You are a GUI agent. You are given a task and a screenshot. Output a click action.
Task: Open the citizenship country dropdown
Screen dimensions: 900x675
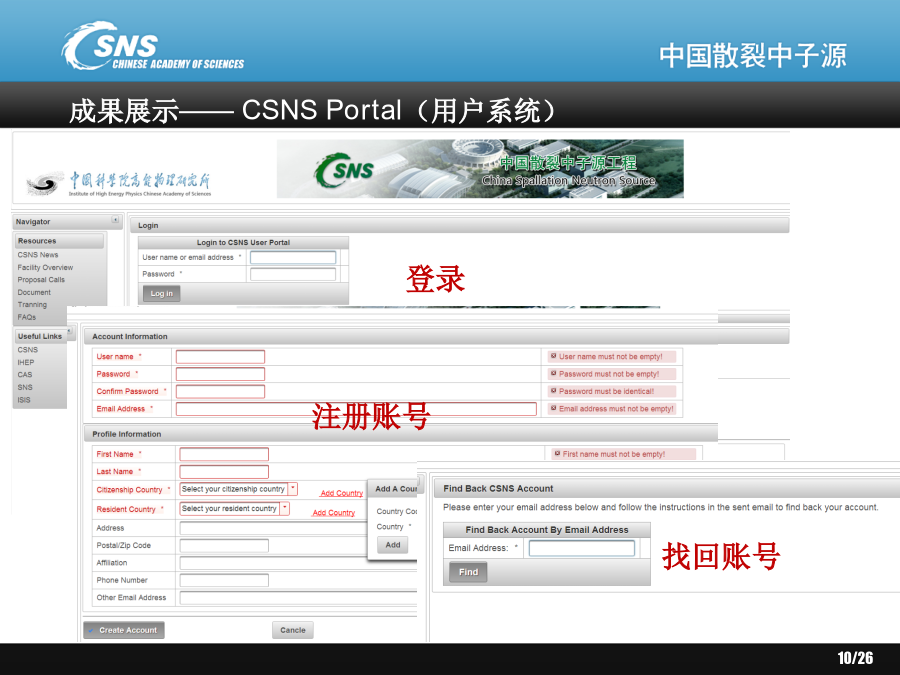coord(293,489)
